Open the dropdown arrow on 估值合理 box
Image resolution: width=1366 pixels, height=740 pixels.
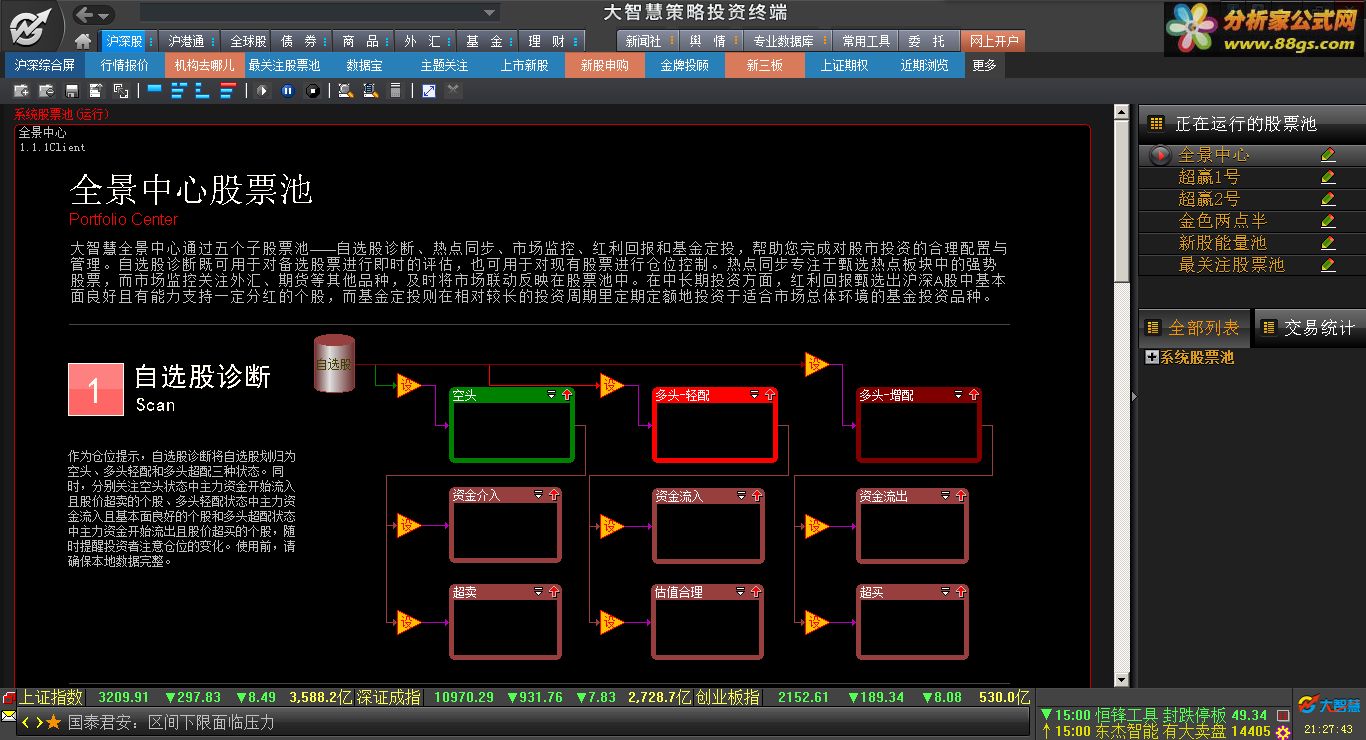[741, 592]
